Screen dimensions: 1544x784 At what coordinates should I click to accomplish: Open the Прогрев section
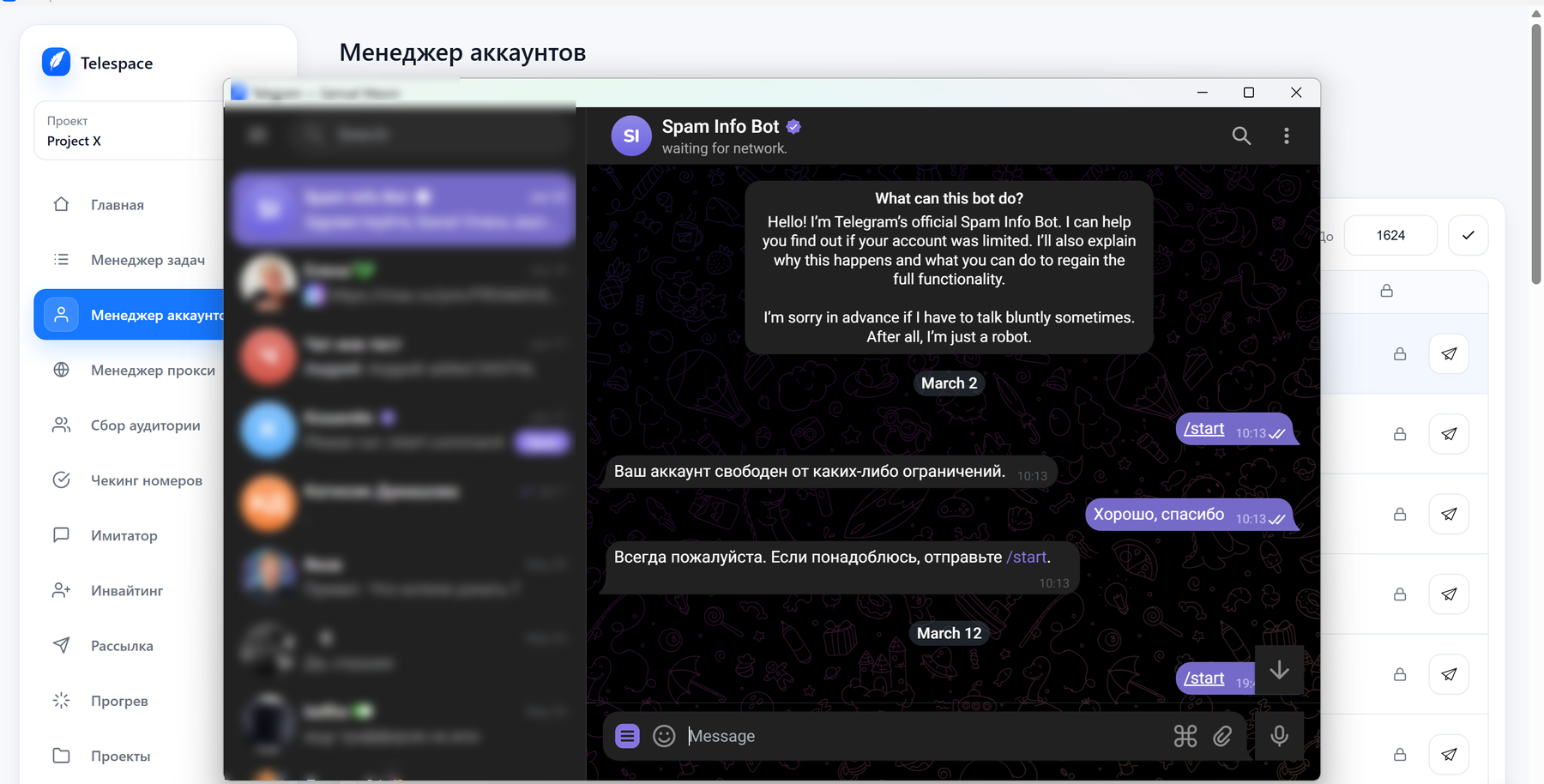coord(119,701)
